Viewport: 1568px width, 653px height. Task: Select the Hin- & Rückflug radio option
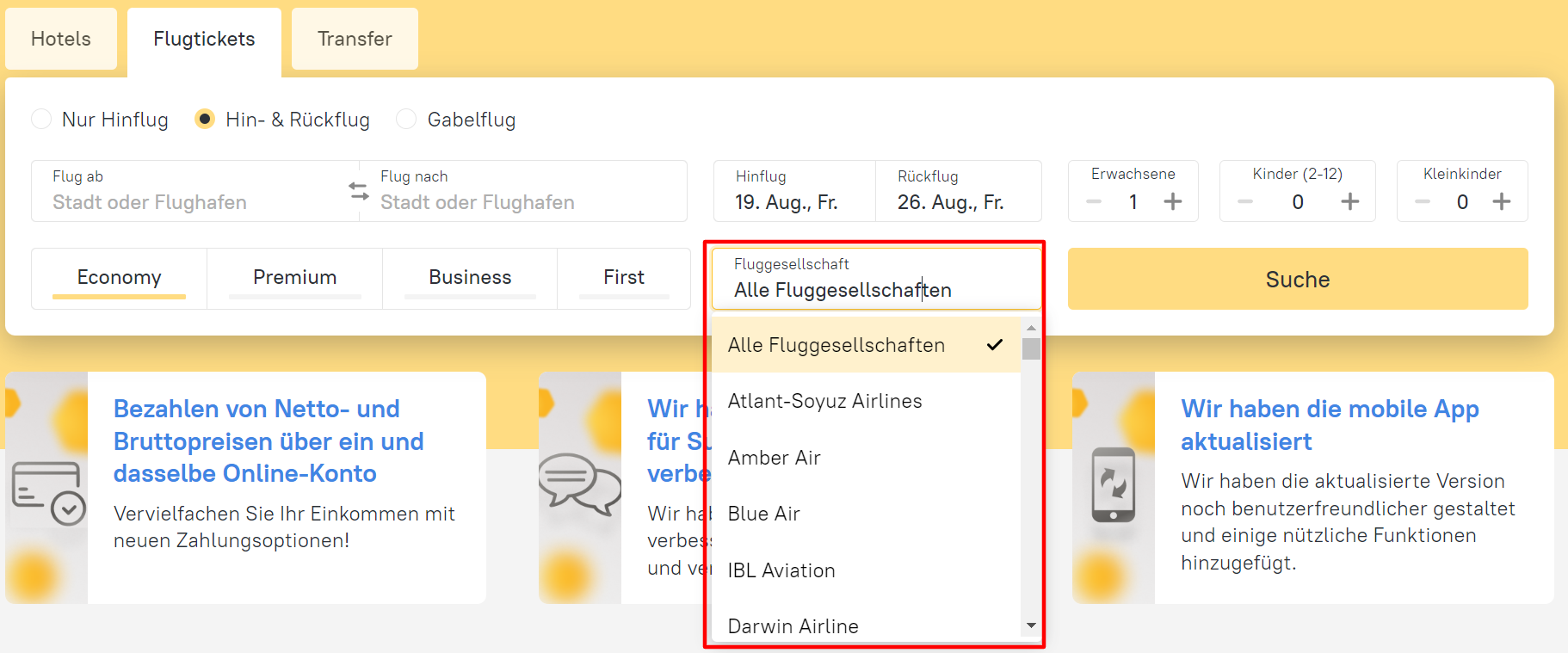coord(205,119)
